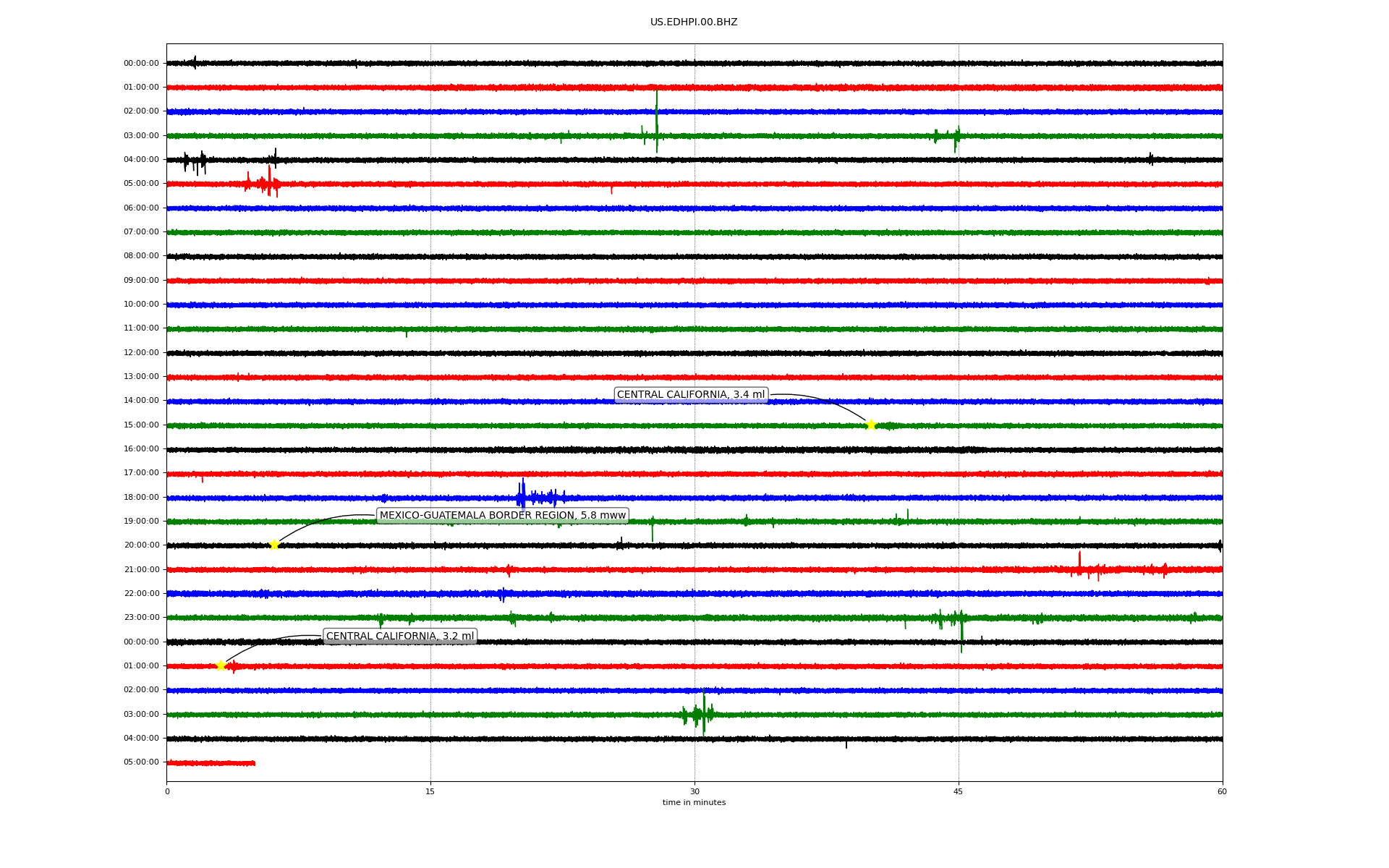Click the 12:00:00 row label on the y-axis
The image size is (1389, 868).
(x=141, y=353)
